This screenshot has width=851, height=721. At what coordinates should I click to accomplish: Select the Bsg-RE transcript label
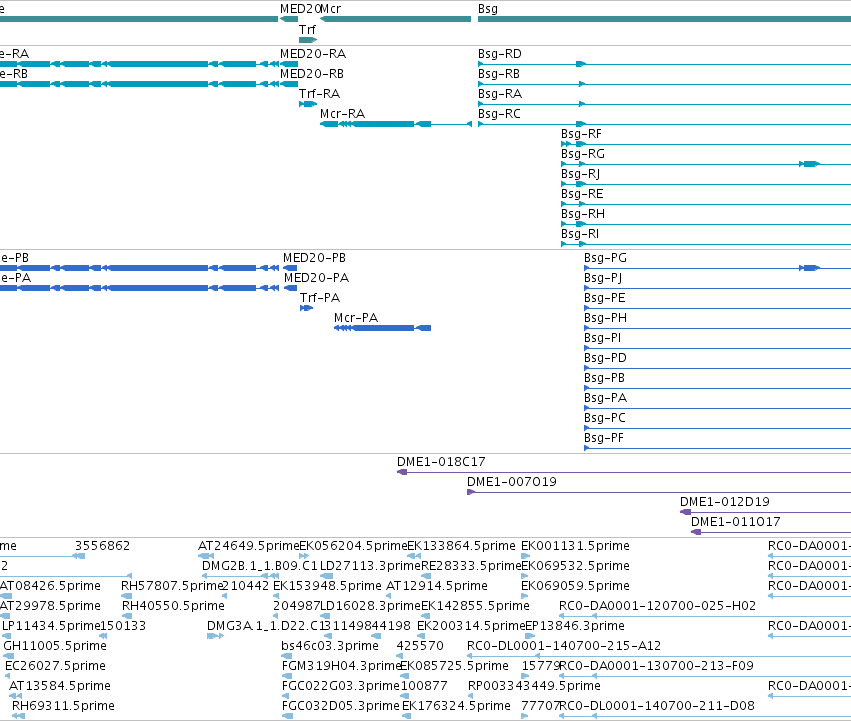(582, 194)
